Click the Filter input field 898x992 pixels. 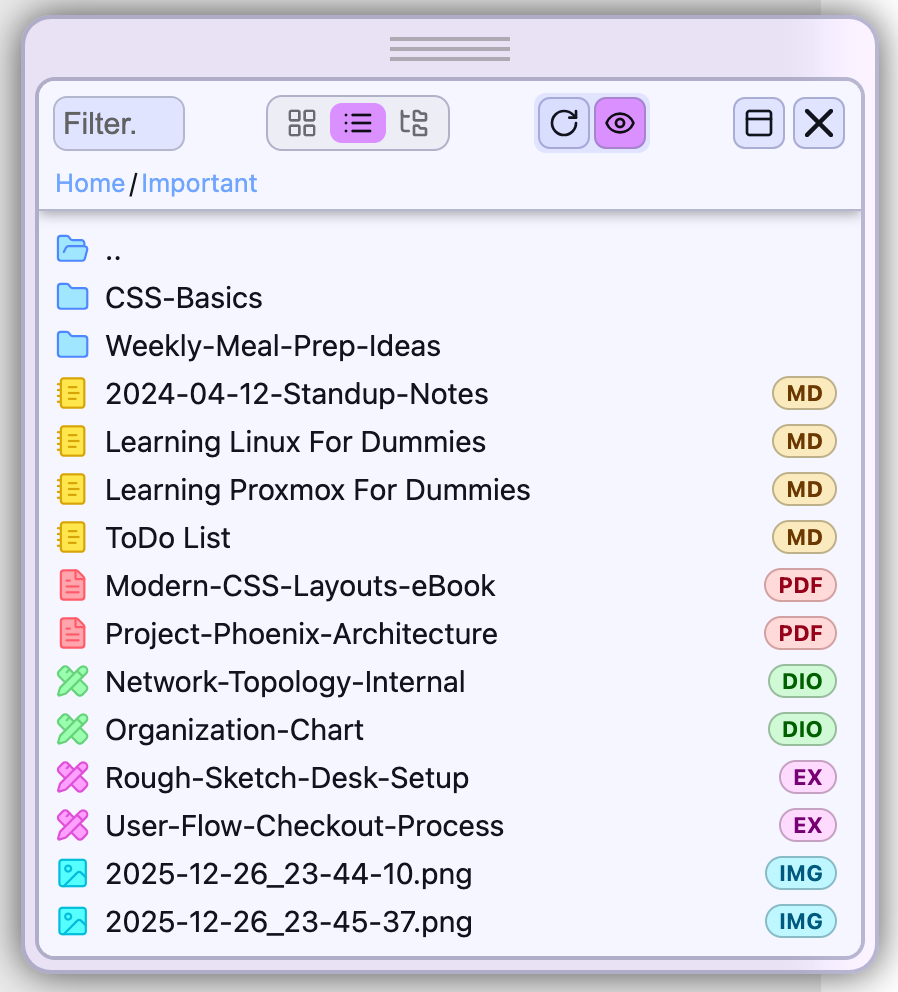coord(118,124)
